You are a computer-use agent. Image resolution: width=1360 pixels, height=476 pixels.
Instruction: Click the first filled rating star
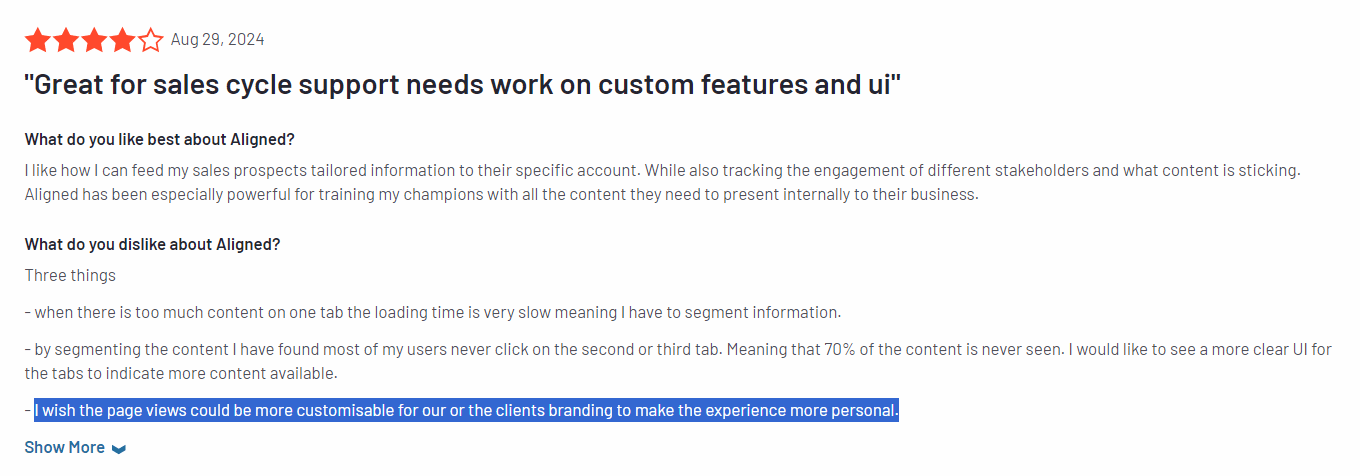[38, 41]
